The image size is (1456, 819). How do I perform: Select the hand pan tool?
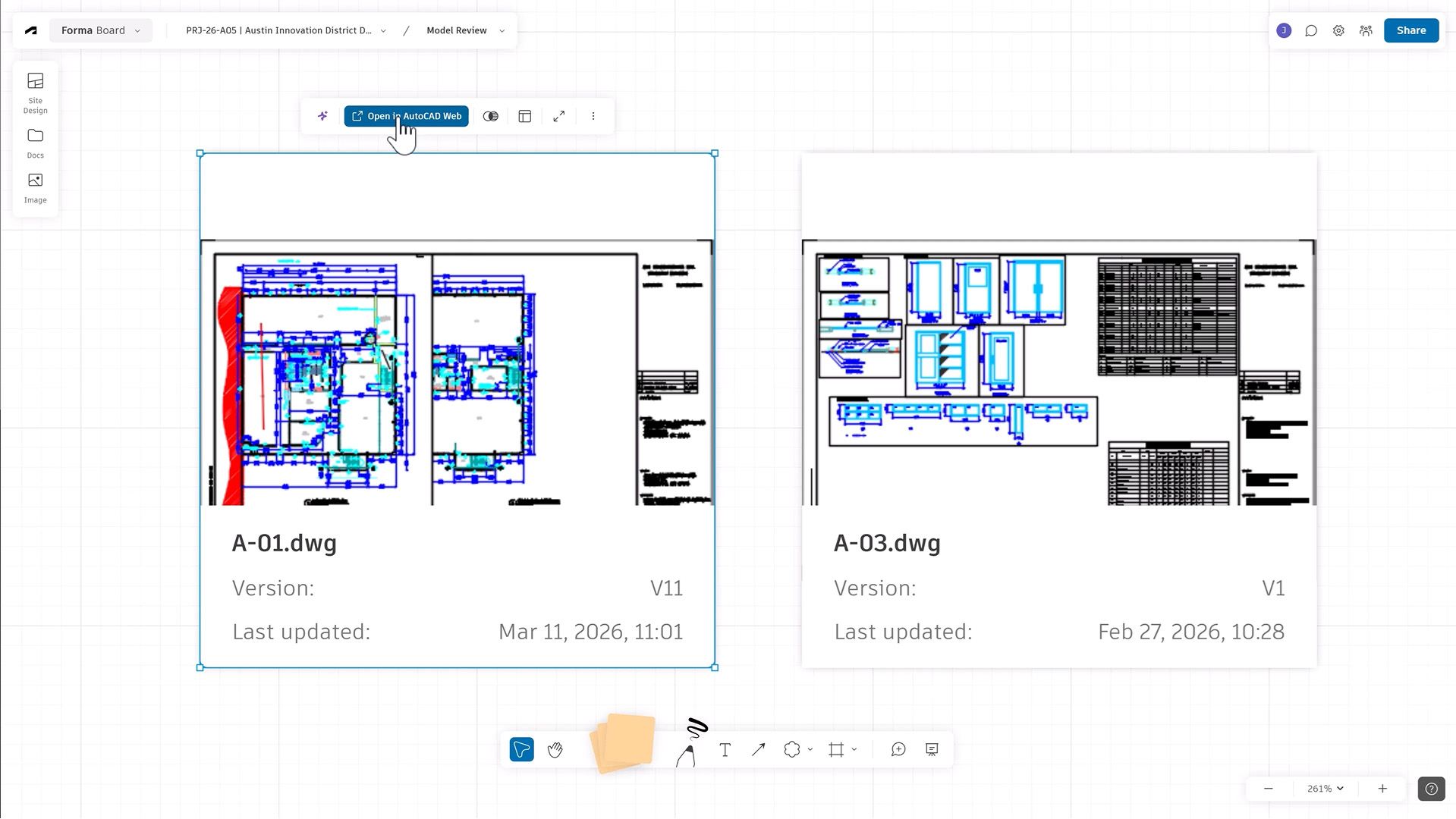[555, 749]
